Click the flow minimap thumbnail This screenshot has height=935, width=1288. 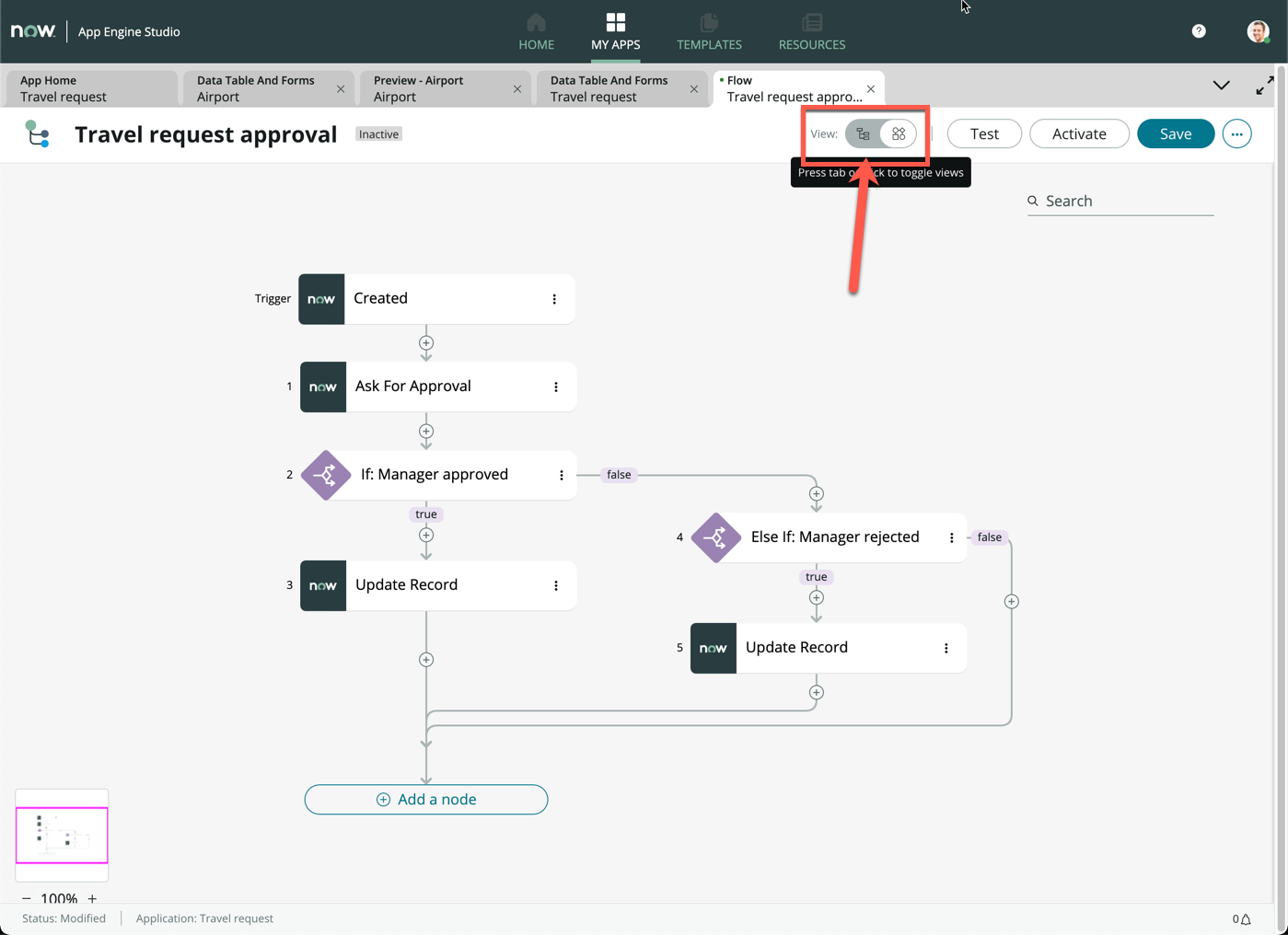pos(62,835)
